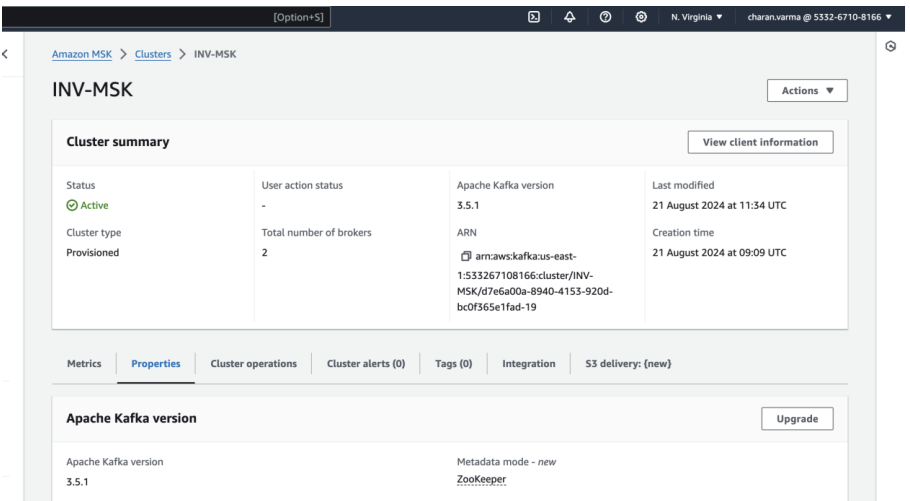Click Last modified value 11:34 UTC
Viewport: 910px width, 501px height.
[x=719, y=206]
